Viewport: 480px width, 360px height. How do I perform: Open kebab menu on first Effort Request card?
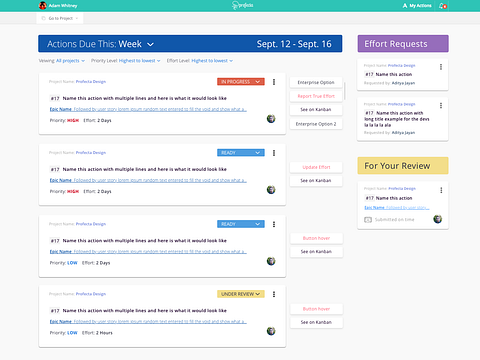[x=441, y=67]
